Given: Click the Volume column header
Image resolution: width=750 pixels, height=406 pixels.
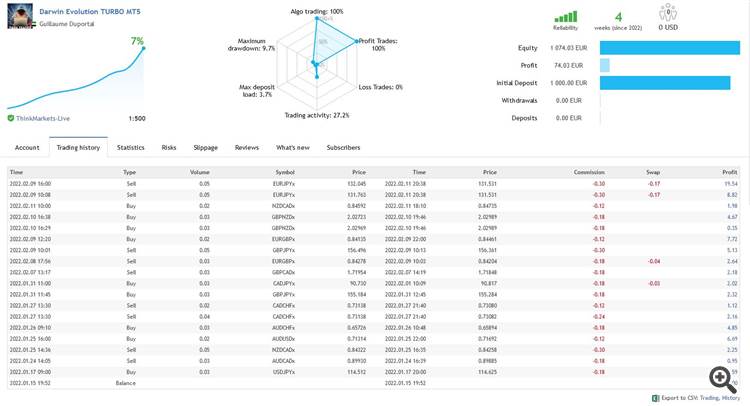Looking at the screenshot, I should click(x=200, y=172).
